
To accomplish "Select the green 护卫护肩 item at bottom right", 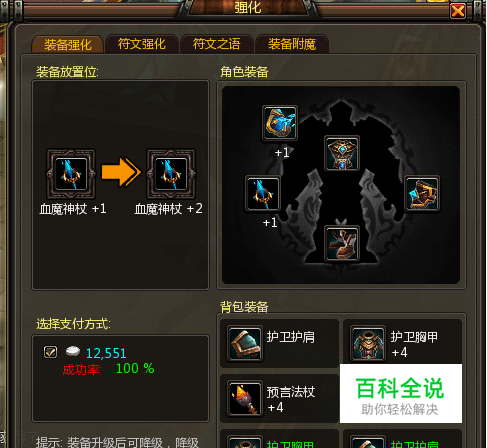I will [x=402, y=439].
